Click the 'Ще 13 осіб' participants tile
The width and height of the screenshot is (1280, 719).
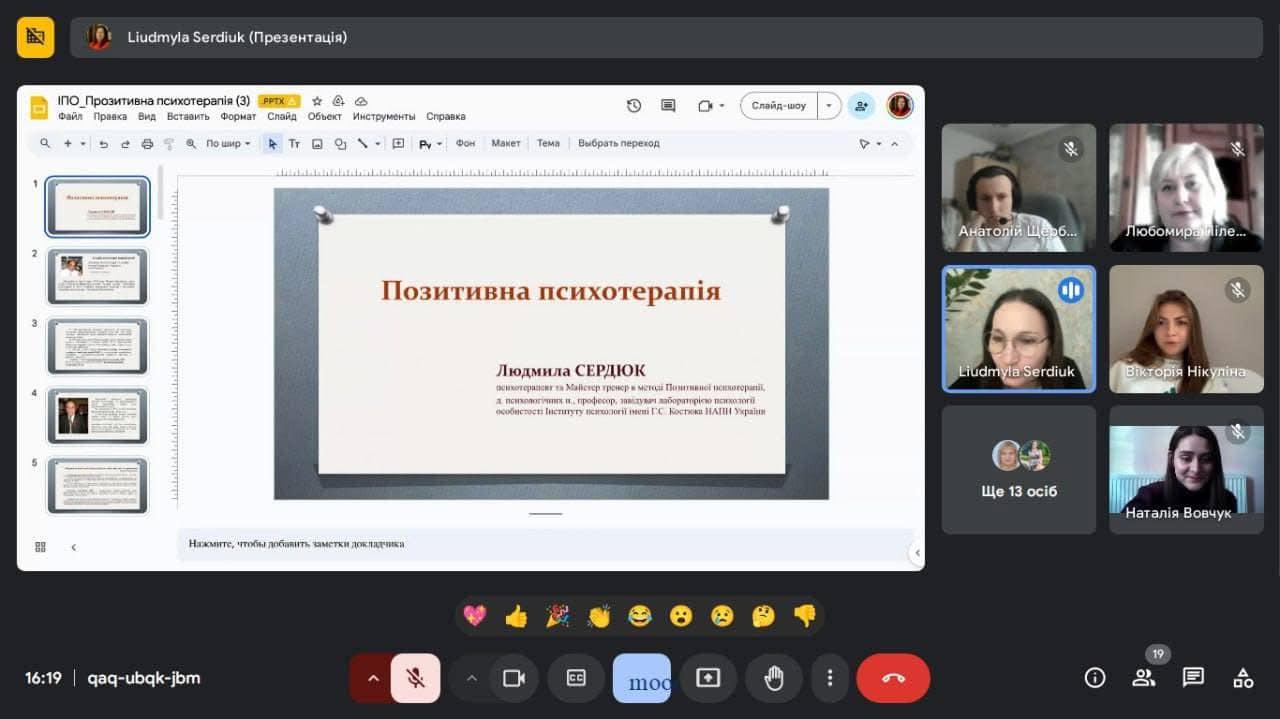tap(1019, 470)
